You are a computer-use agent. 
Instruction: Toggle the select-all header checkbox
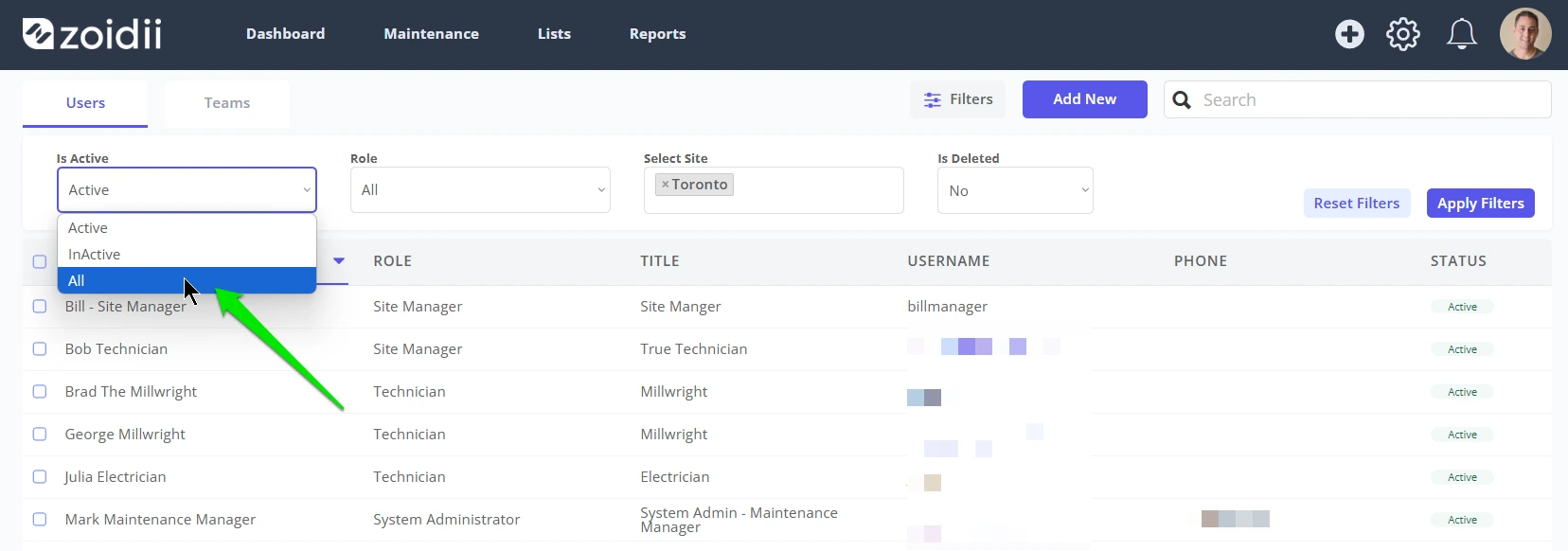tap(40, 261)
